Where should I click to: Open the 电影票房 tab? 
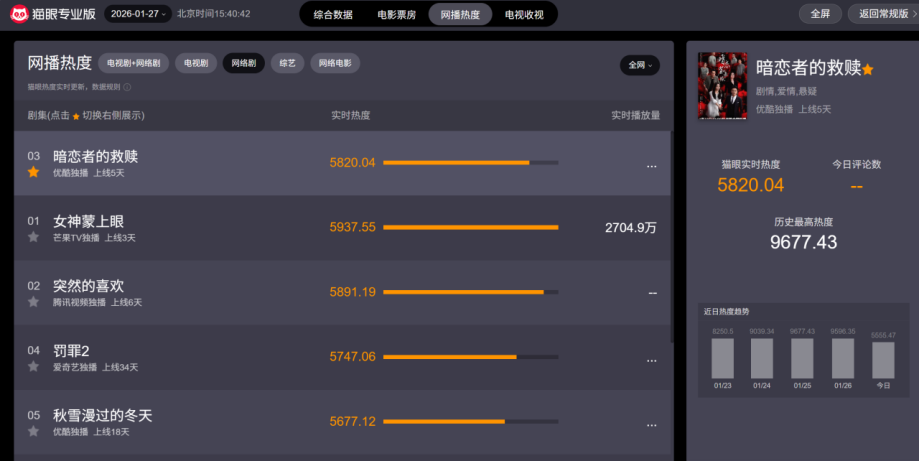[396, 15]
